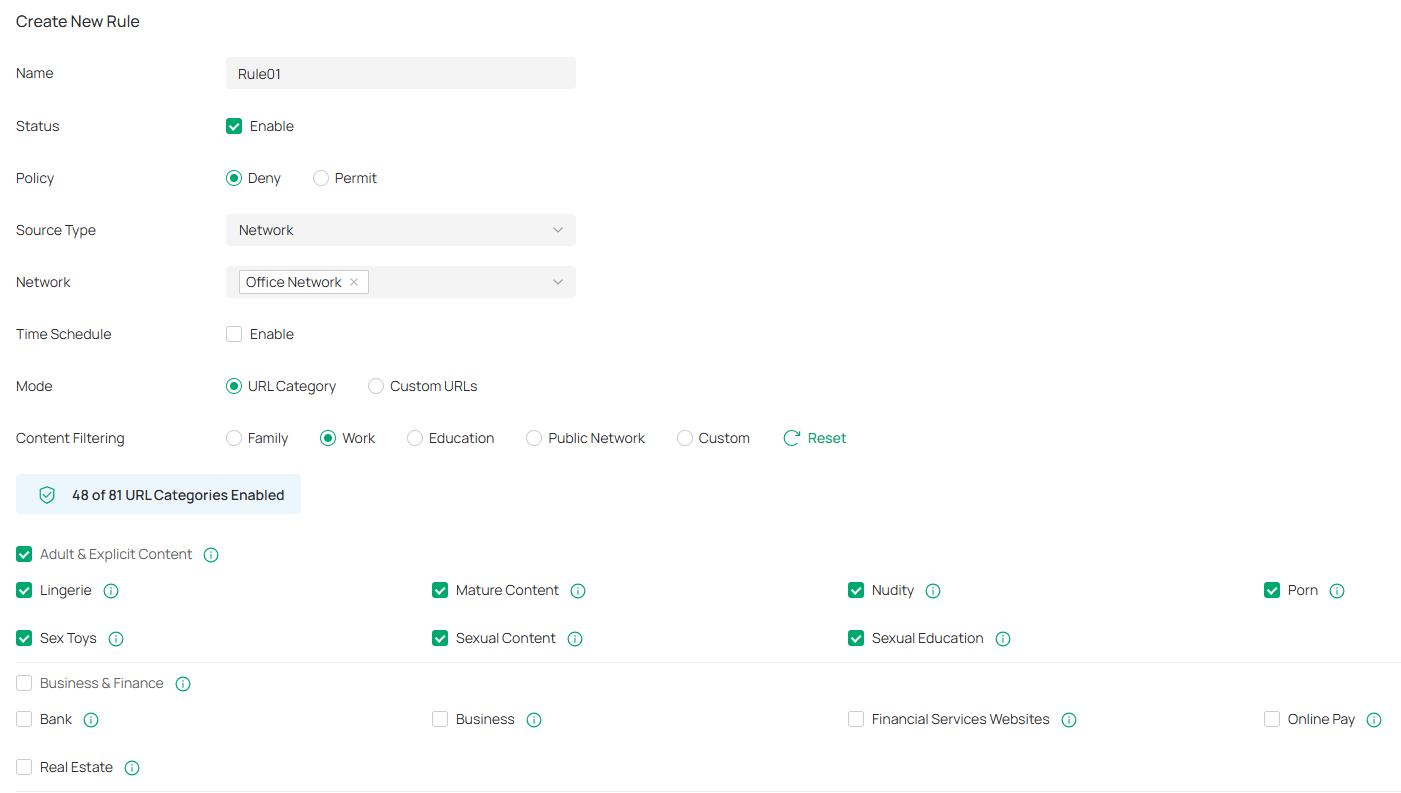Disable the Status Enable checkbox

pyautogui.click(x=233, y=126)
